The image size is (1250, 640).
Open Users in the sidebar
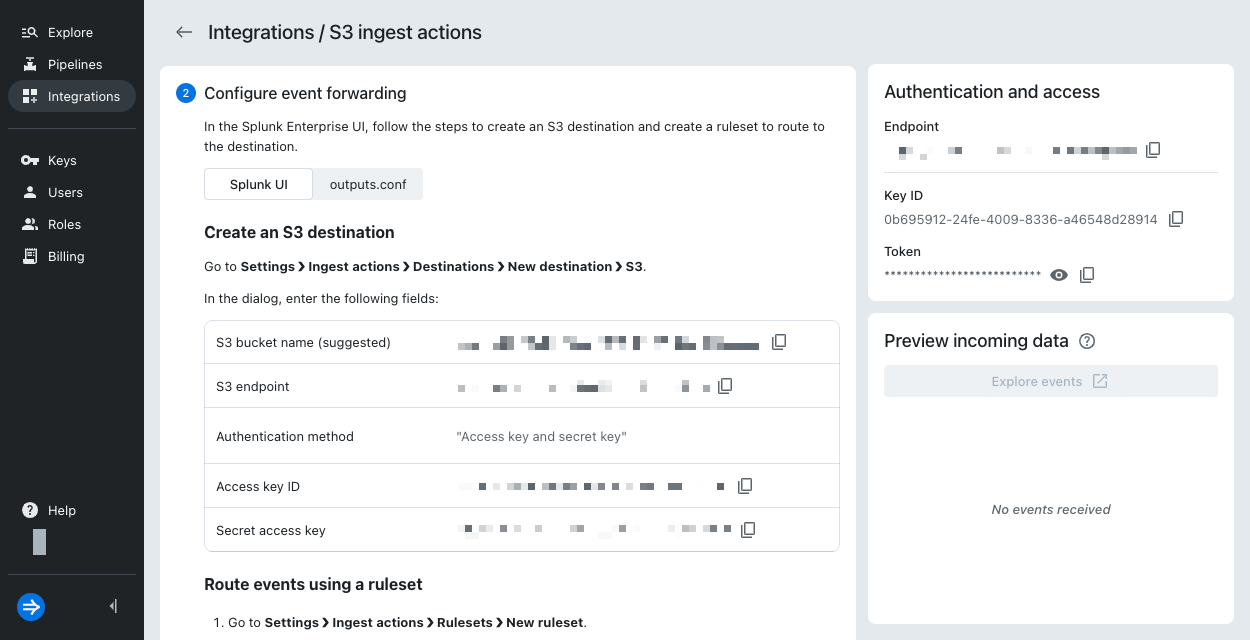72,192
